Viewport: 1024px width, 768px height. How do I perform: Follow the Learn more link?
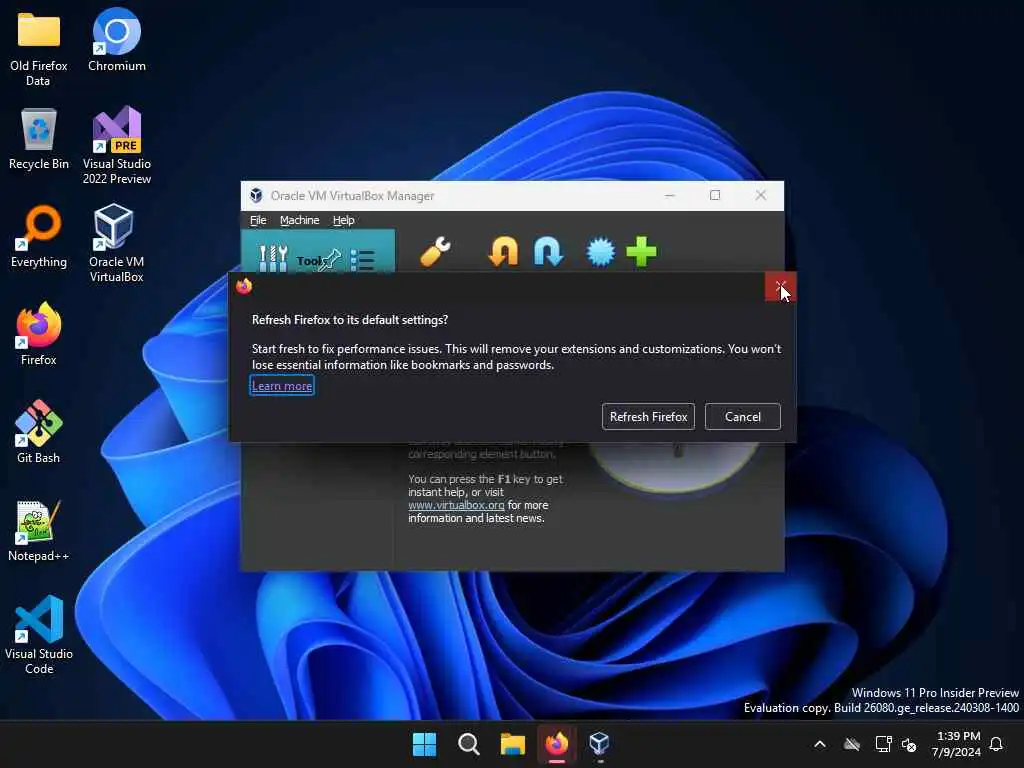coord(282,386)
